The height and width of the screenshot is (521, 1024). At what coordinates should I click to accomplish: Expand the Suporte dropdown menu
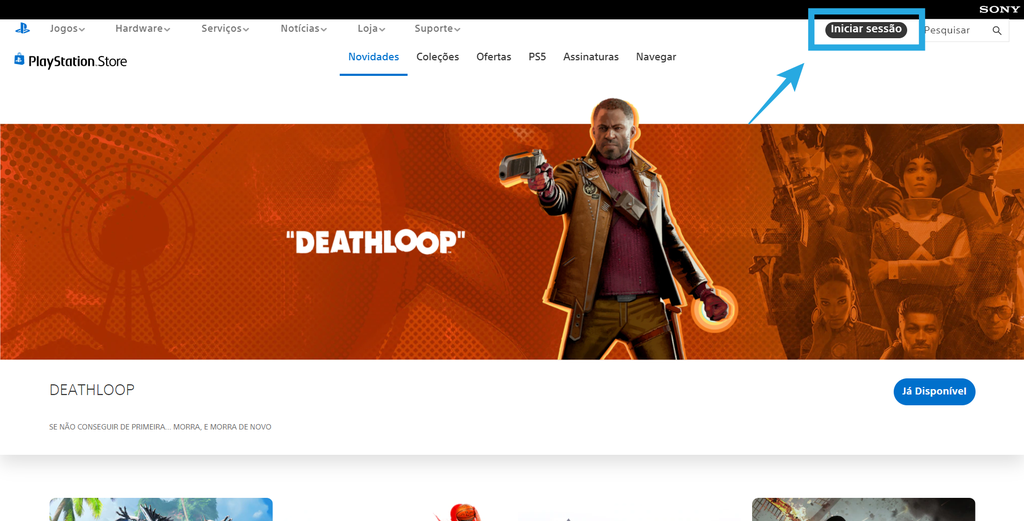tap(437, 29)
